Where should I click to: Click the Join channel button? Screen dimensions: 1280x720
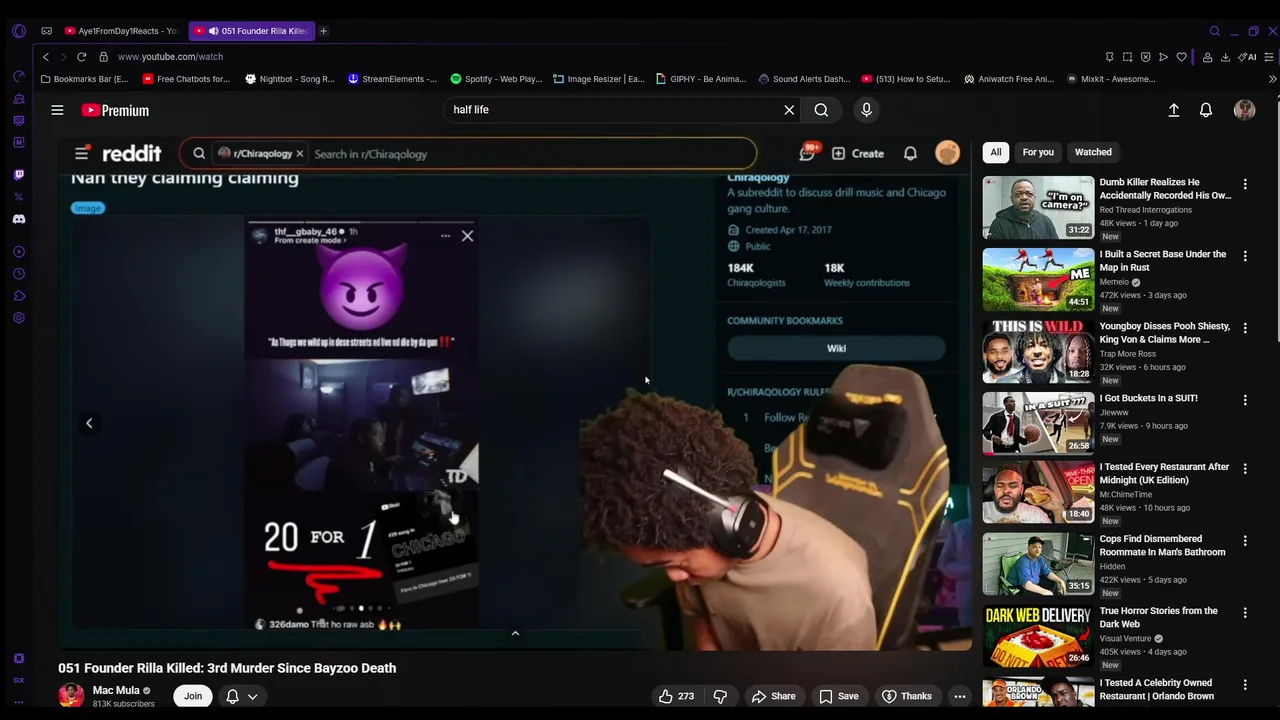tap(193, 696)
